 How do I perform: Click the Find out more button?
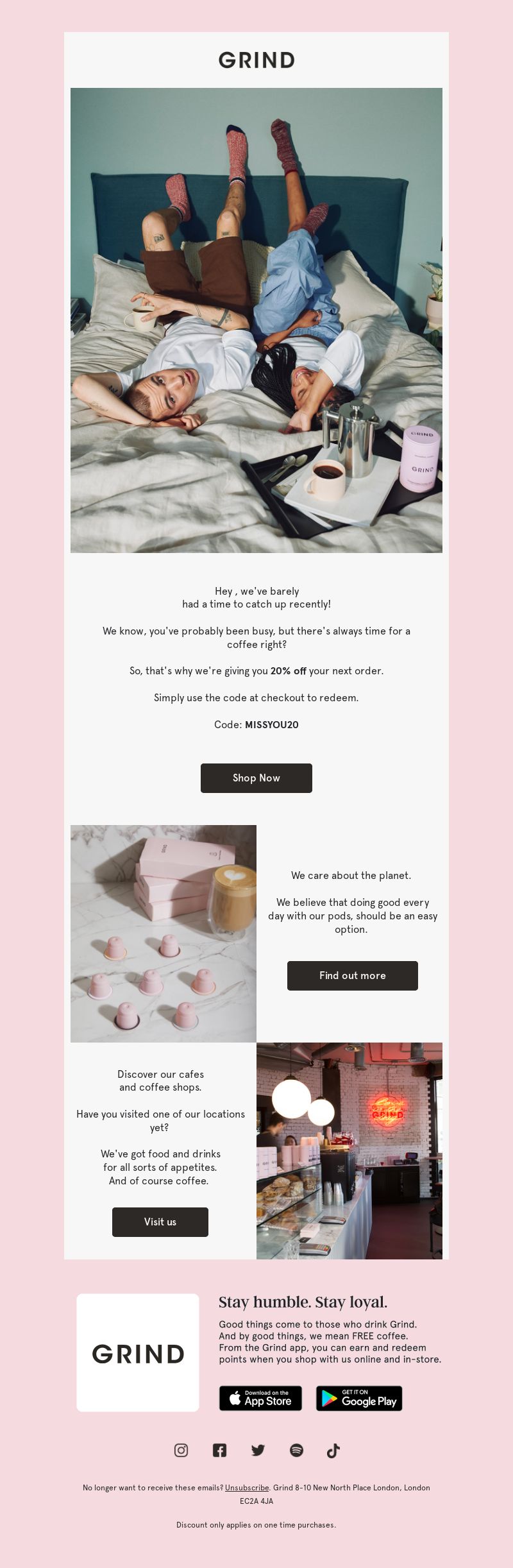pyautogui.click(x=353, y=976)
